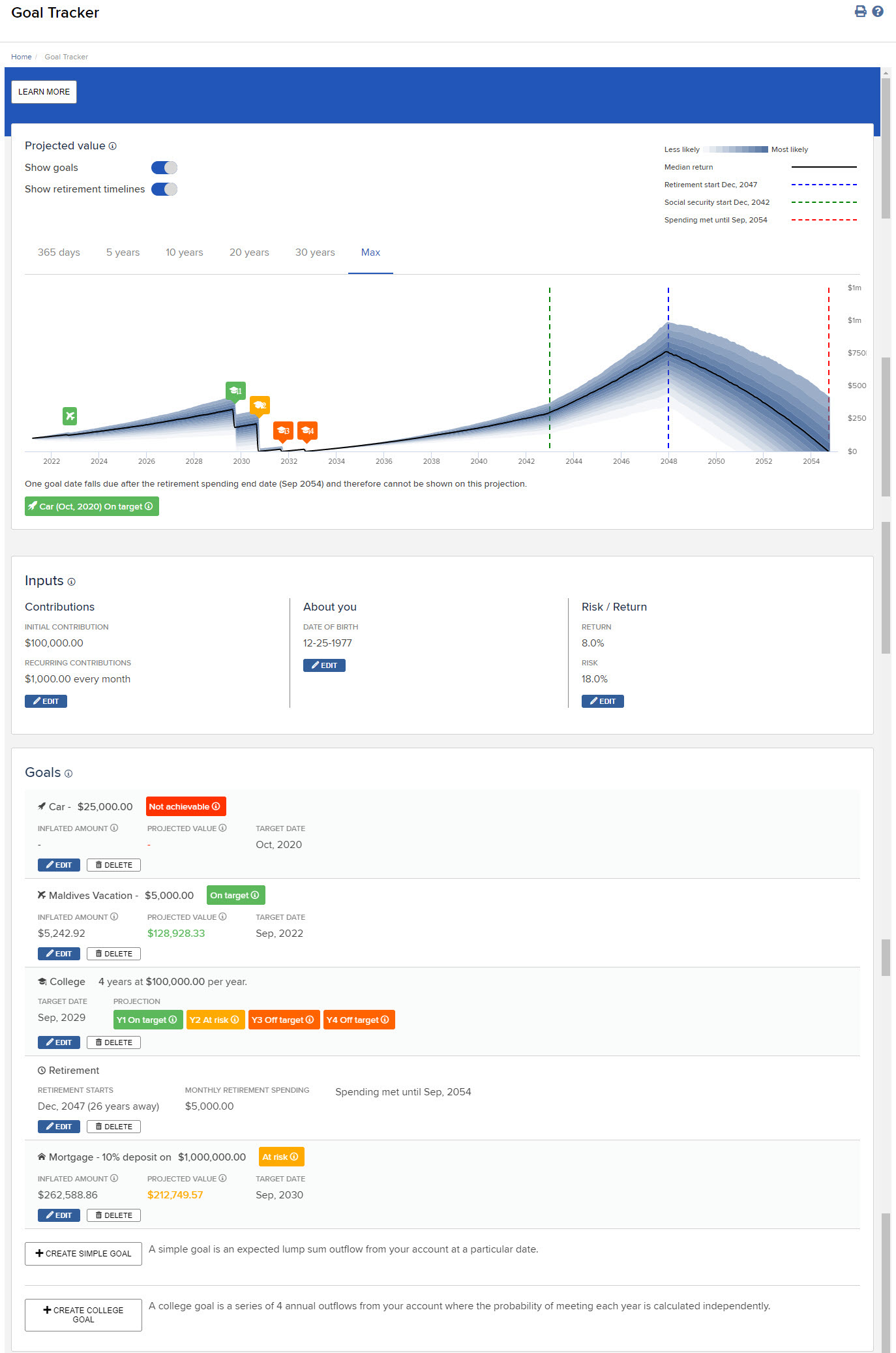Edit the Mortgage goal
Viewport: 896px width, 1353px height.
(x=59, y=1215)
